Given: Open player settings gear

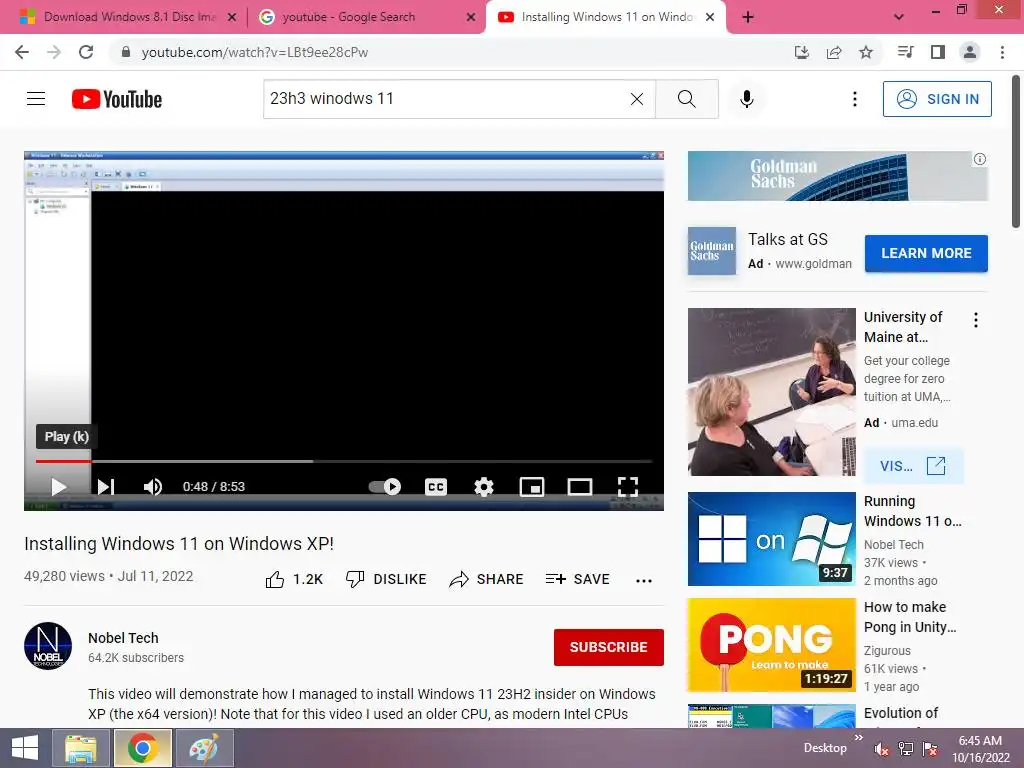Looking at the screenshot, I should (x=483, y=487).
